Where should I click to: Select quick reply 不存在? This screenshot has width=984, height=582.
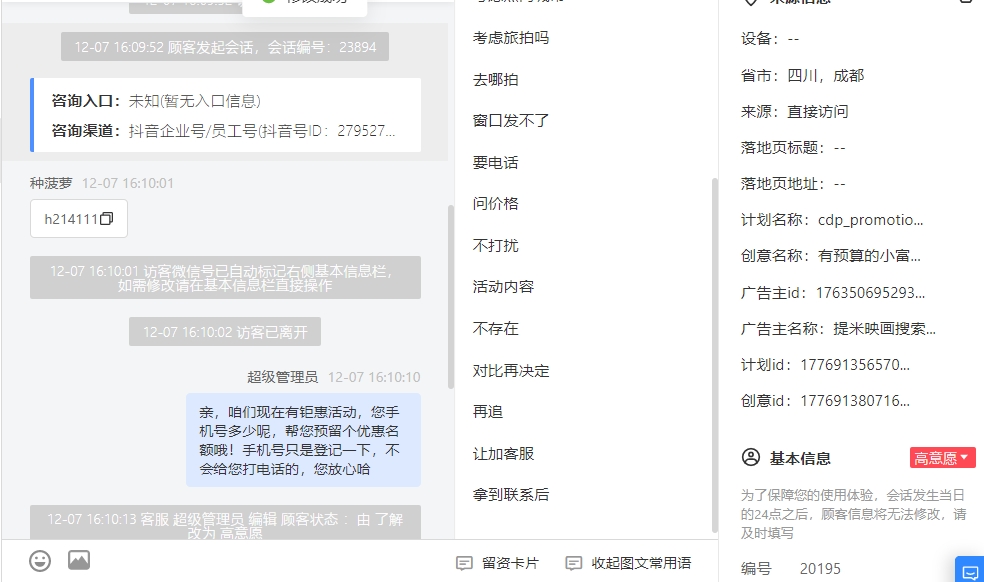click(496, 328)
